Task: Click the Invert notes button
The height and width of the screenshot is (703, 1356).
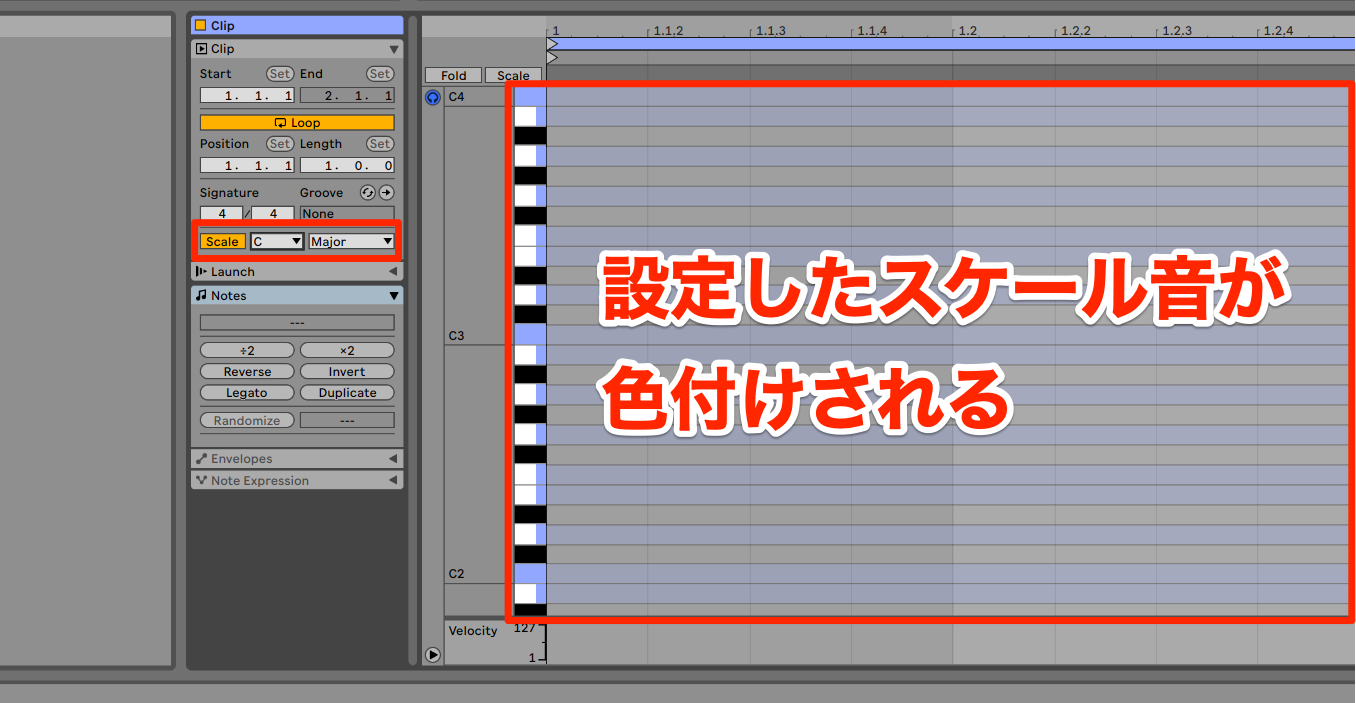Action: [347, 372]
